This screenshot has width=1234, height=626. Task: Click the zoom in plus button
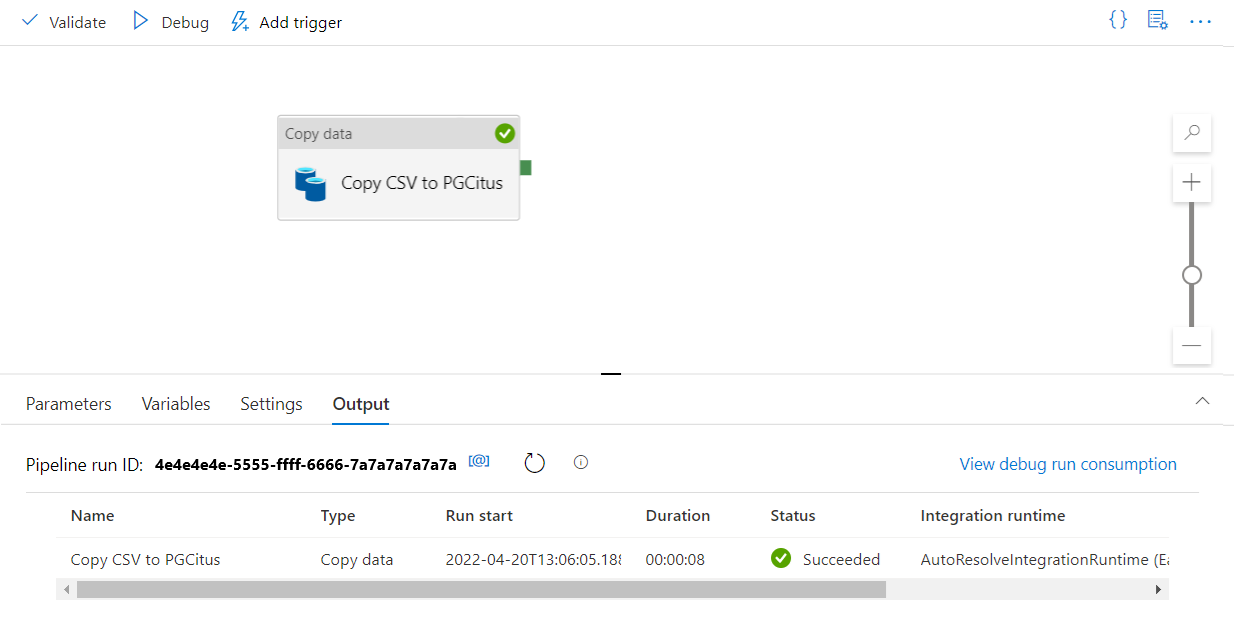click(x=1191, y=182)
